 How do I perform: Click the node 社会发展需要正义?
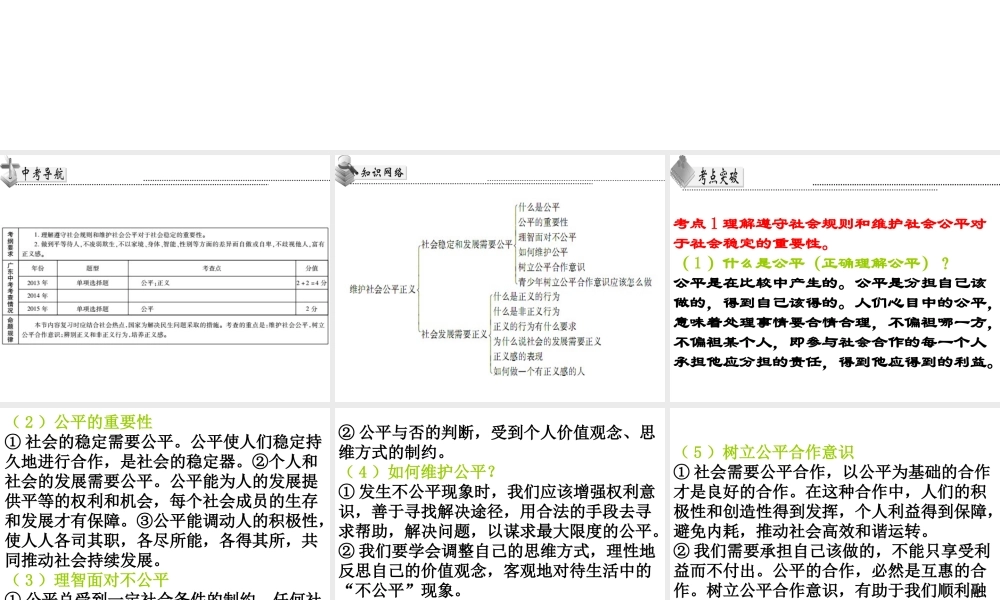tap(454, 334)
